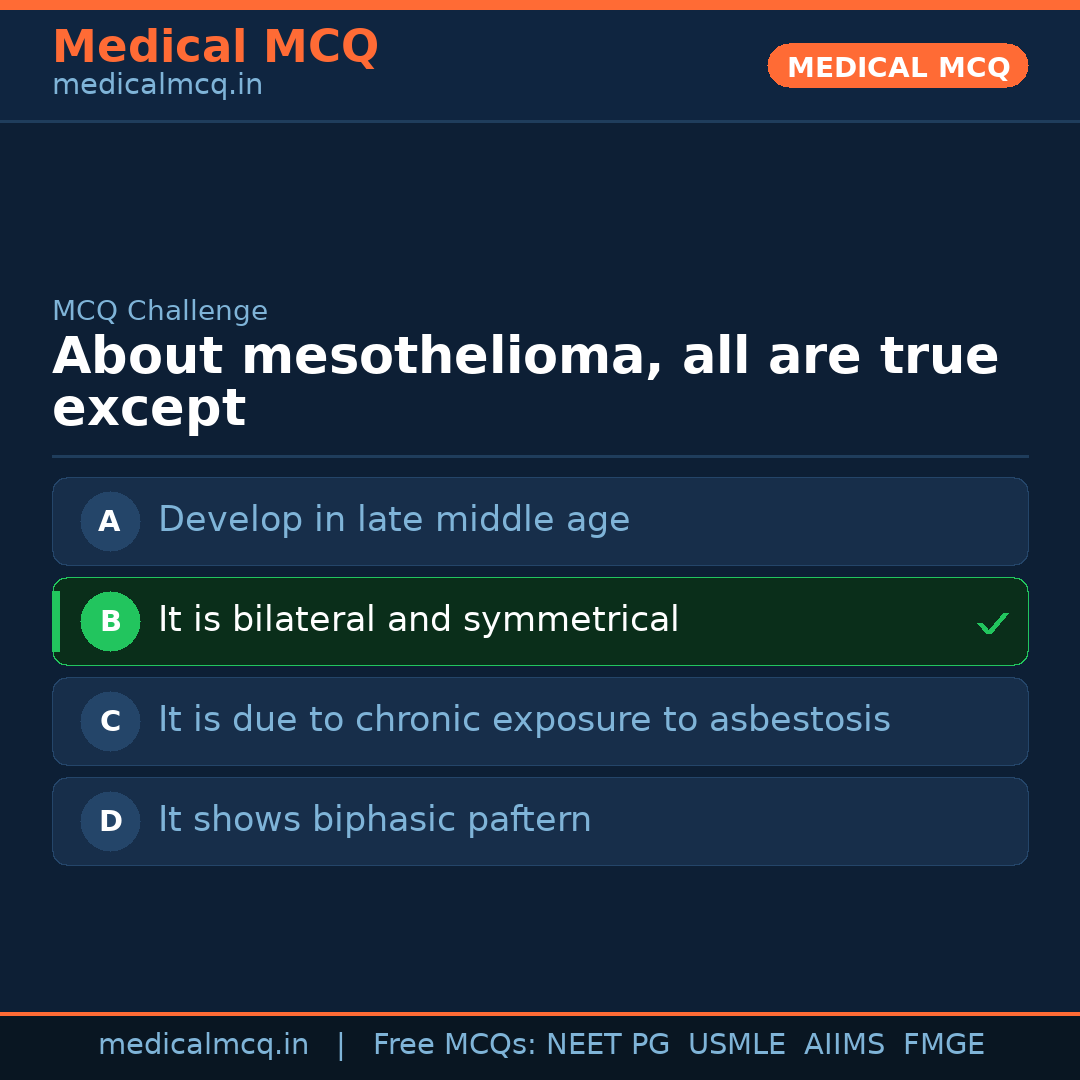Select answer "It is bilateral and symmetrical"

tap(418, 620)
